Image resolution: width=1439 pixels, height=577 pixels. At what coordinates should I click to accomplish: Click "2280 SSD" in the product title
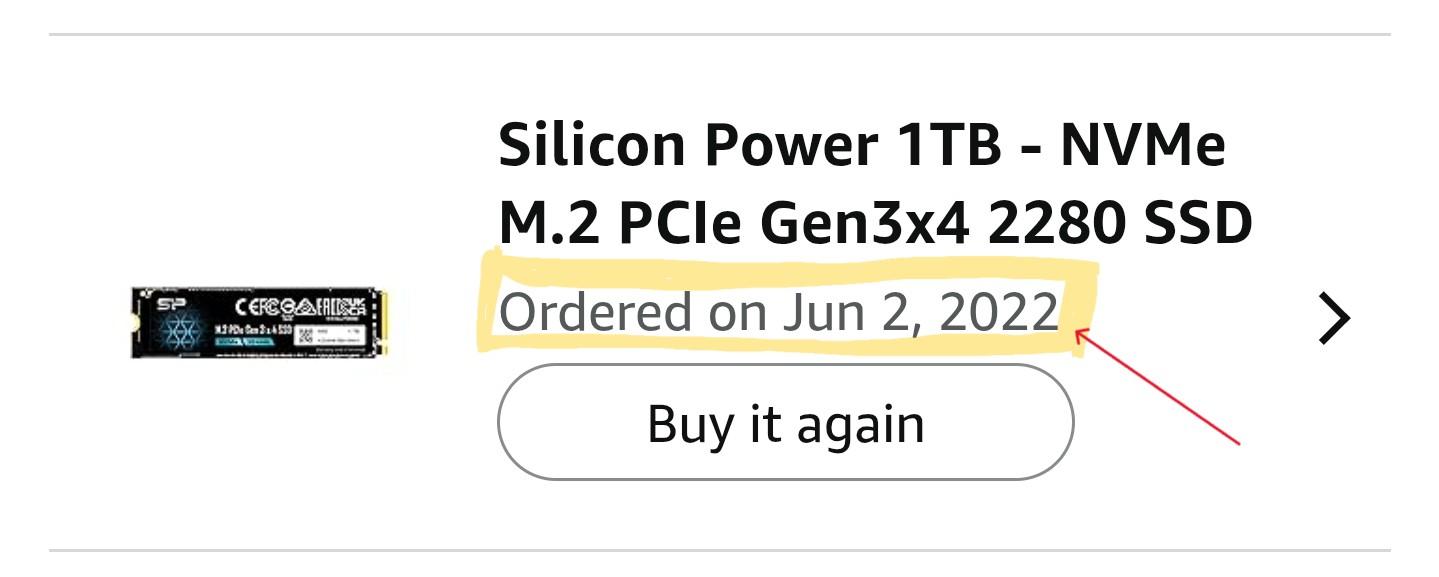1120,226
